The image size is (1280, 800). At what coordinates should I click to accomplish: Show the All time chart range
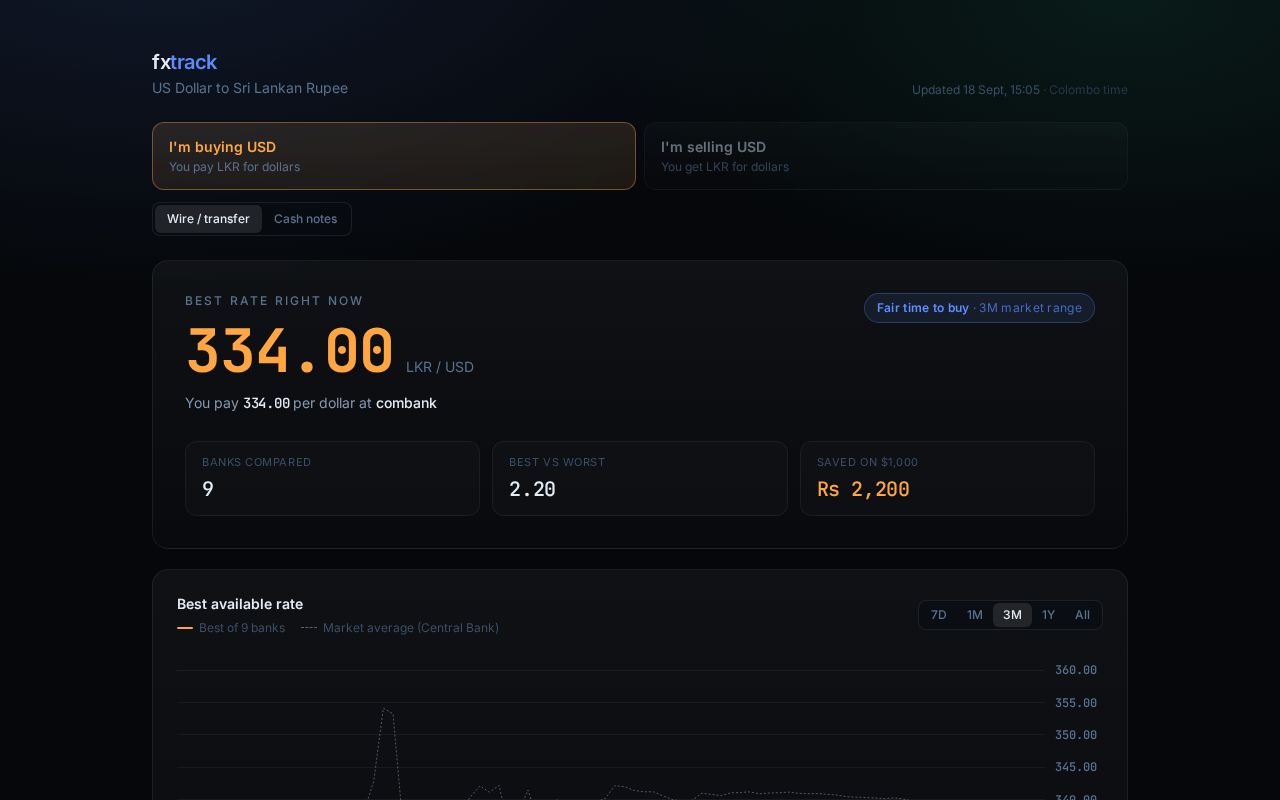[x=1082, y=615]
